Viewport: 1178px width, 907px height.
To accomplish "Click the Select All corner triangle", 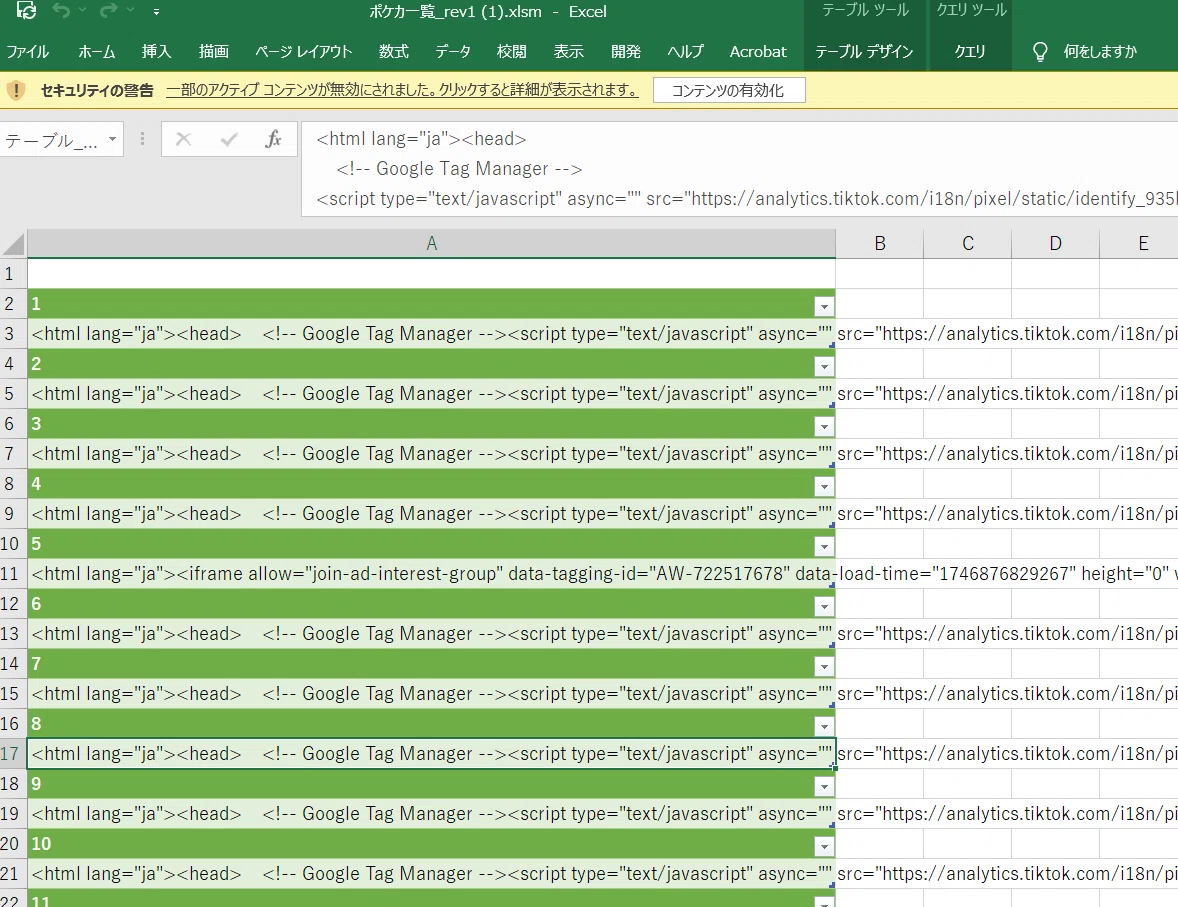I will pyautogui.click(x=14, y=244).
